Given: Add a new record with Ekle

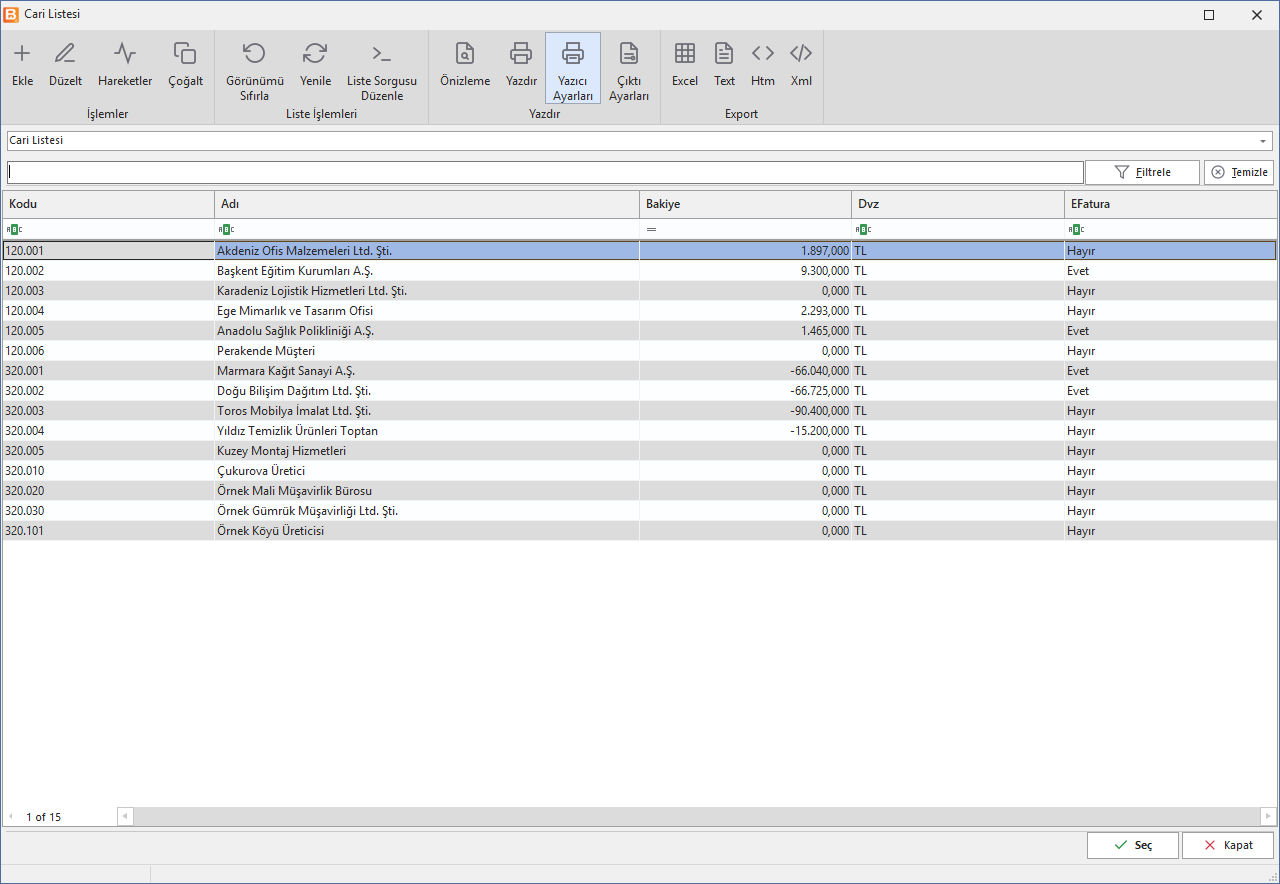Looking at the screenshot, I should [x=22, y=65].
